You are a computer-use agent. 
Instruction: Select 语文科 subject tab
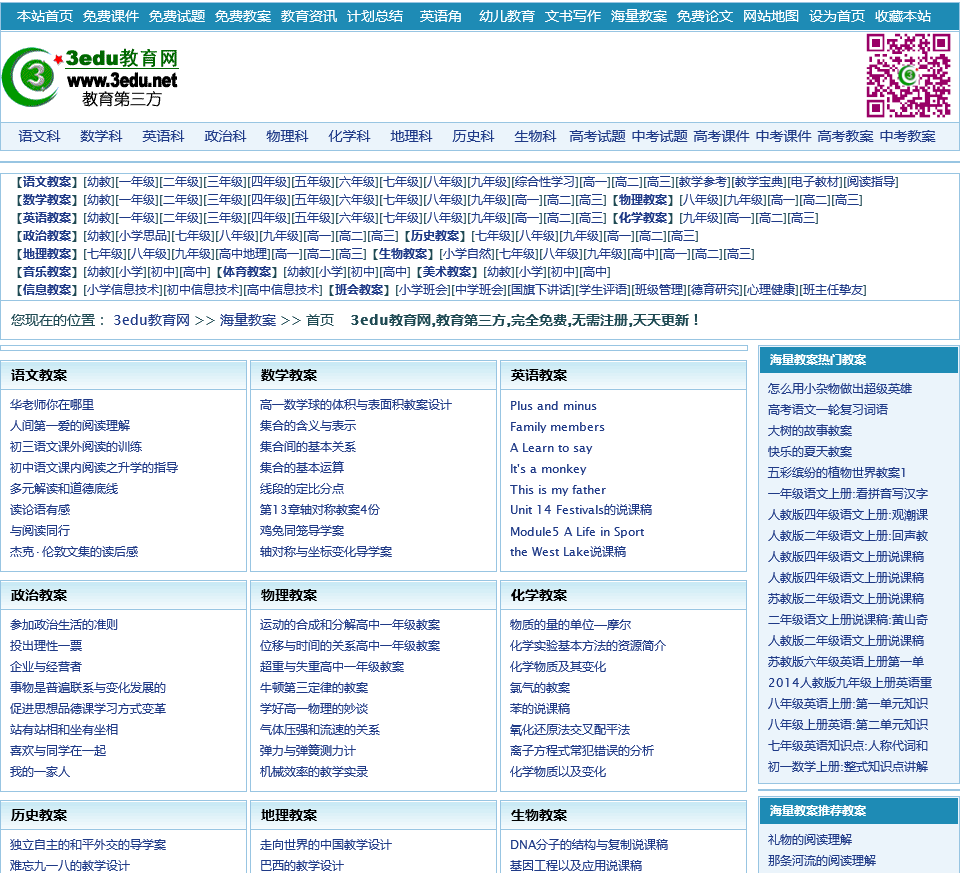(39, 136)
